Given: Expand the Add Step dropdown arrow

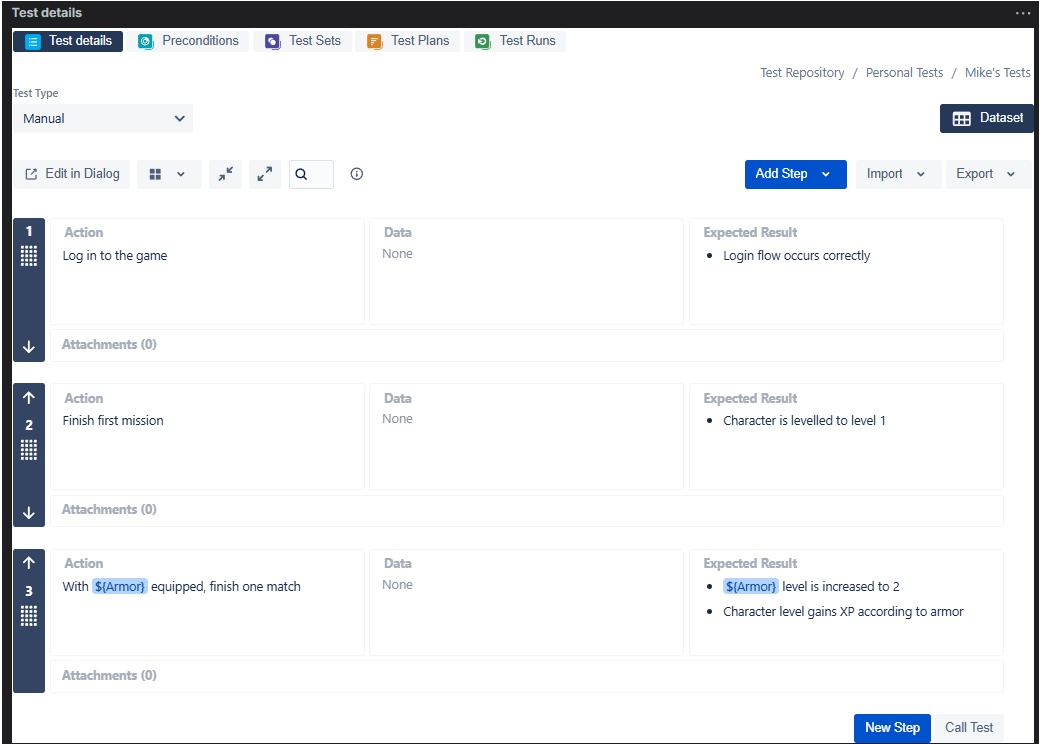Looking at the screenshot, I should (x=826, y=174).
